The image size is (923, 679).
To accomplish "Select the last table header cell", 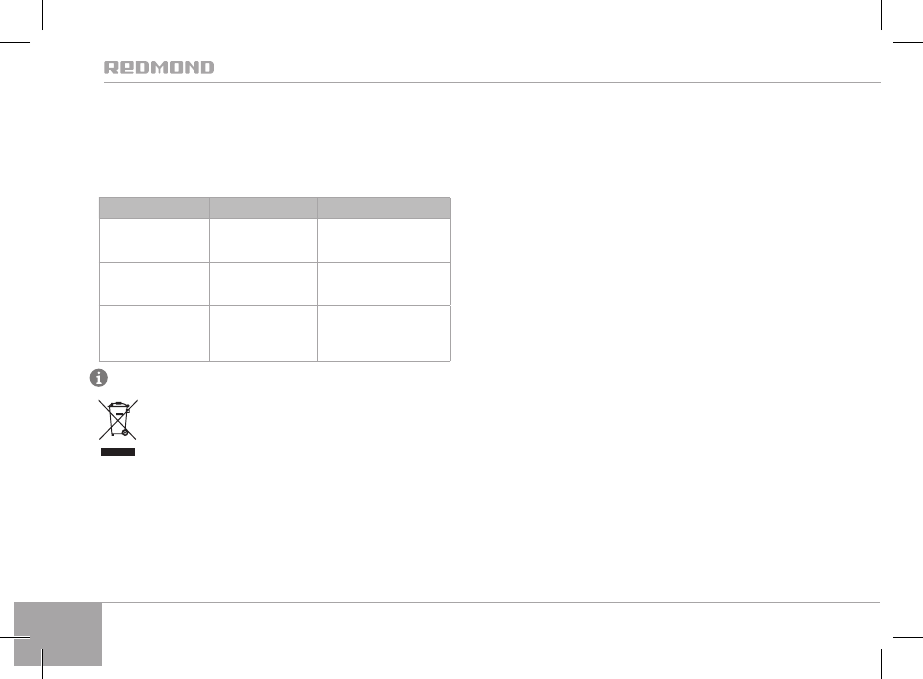I will click(384, 208).
